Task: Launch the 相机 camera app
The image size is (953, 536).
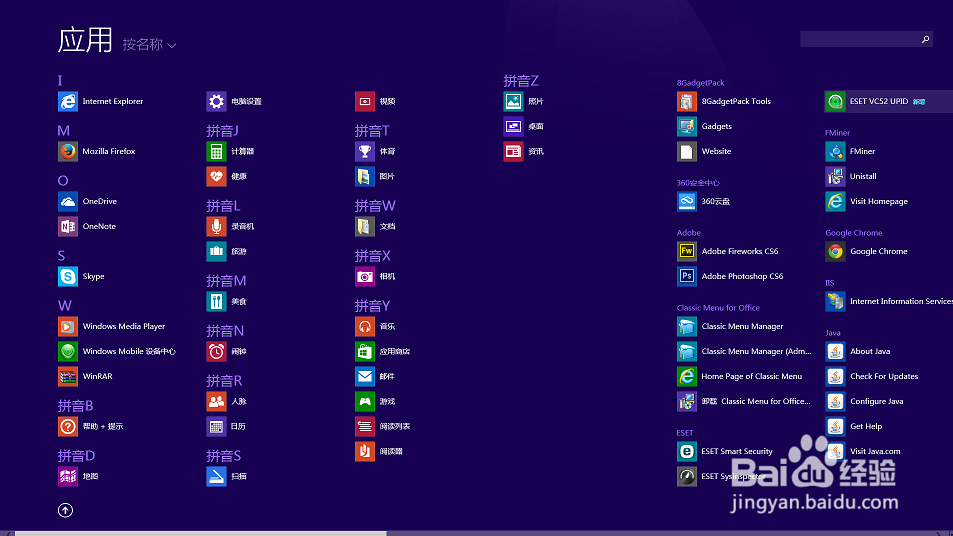Action: (376, 277)
